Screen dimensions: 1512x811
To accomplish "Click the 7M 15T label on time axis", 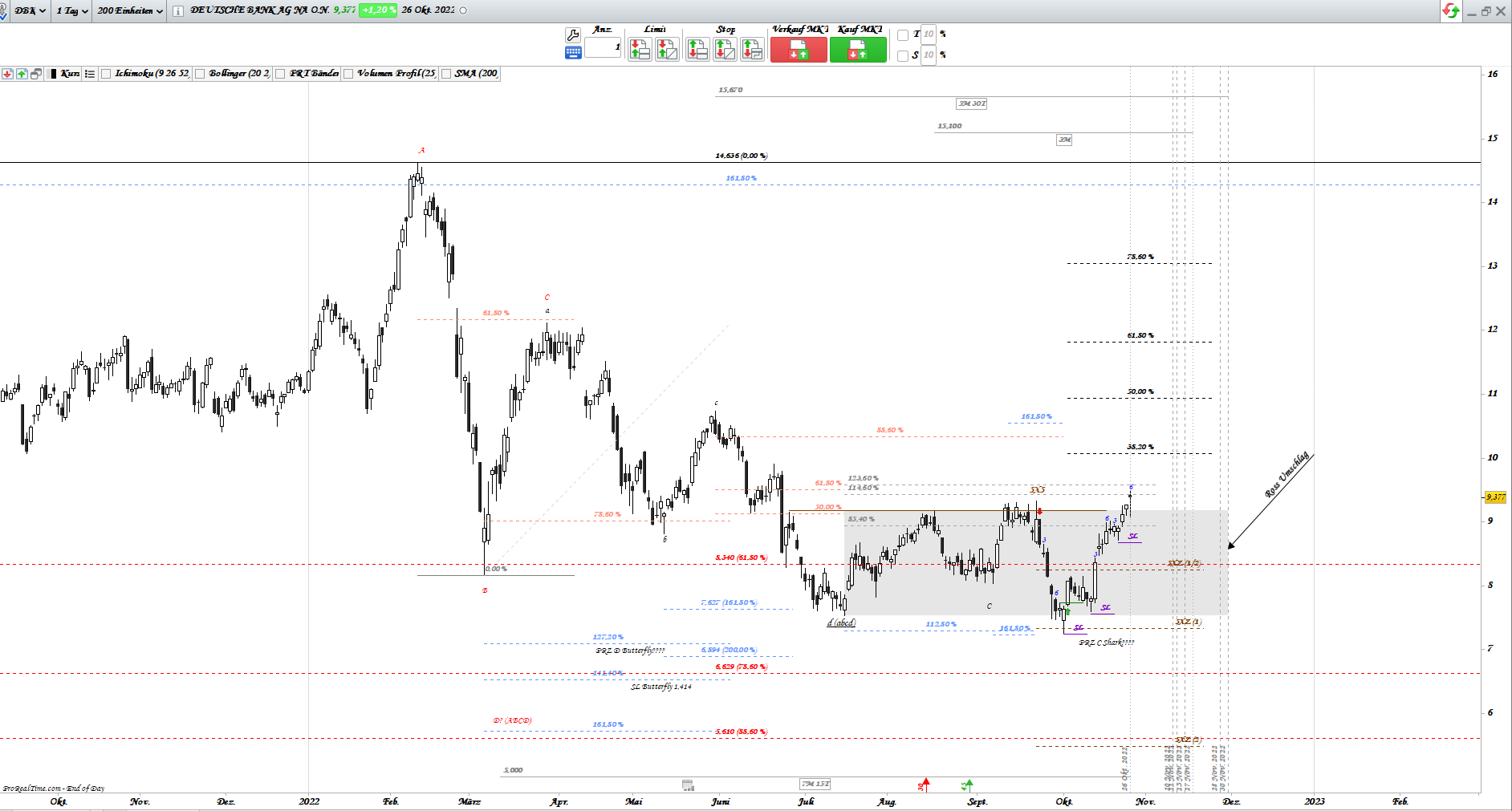I will click(x=815, y=784).
